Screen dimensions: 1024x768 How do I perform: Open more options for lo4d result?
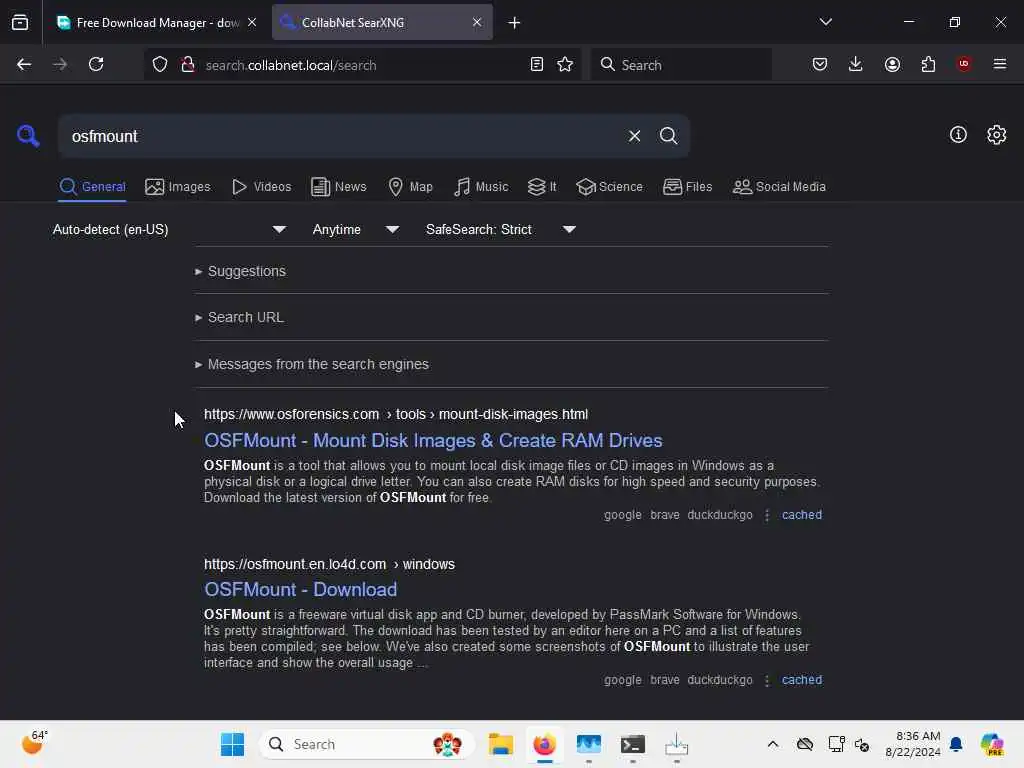pos(767,680)
